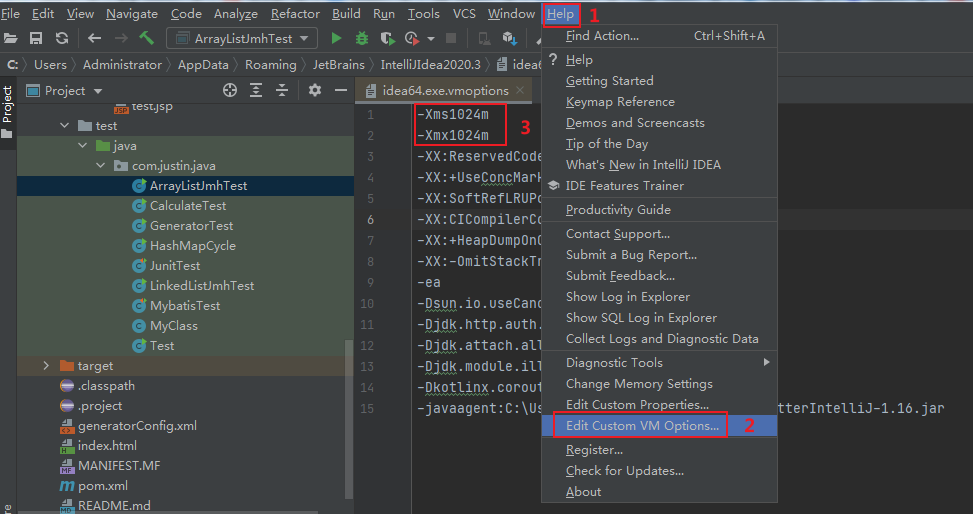Select ArrayListJmhTest class in tree

pyautogui.click(x=198, y=186)
